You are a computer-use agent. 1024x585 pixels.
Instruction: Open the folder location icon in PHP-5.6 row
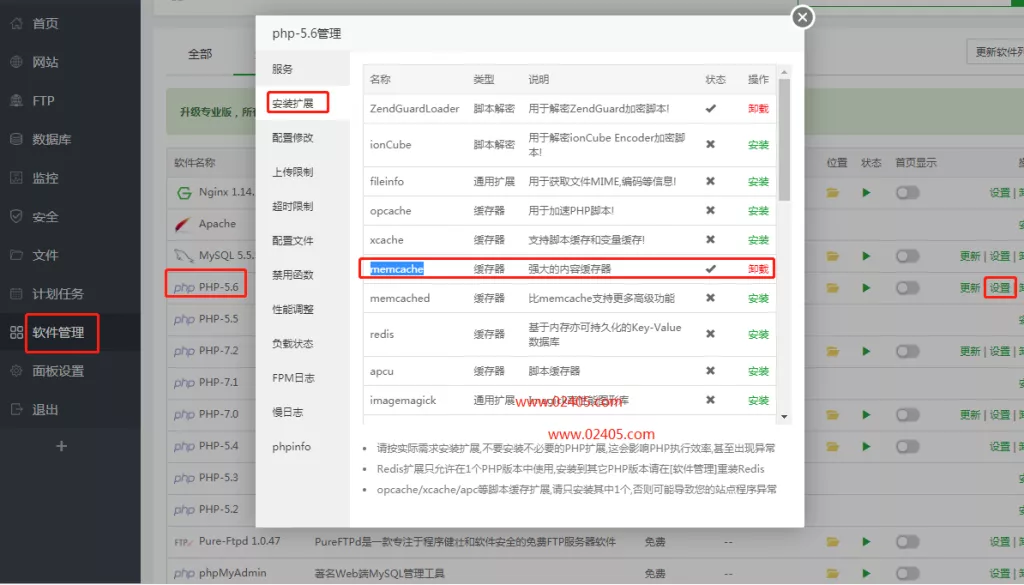[833, 288]
